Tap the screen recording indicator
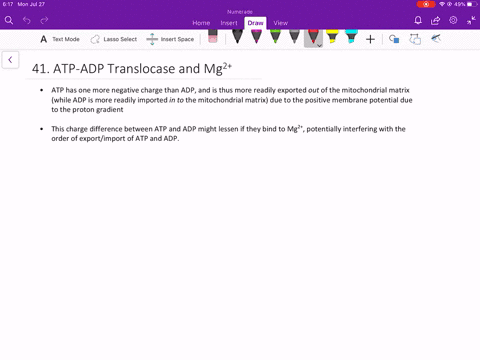The image size is (480, 360). [426, 4]
